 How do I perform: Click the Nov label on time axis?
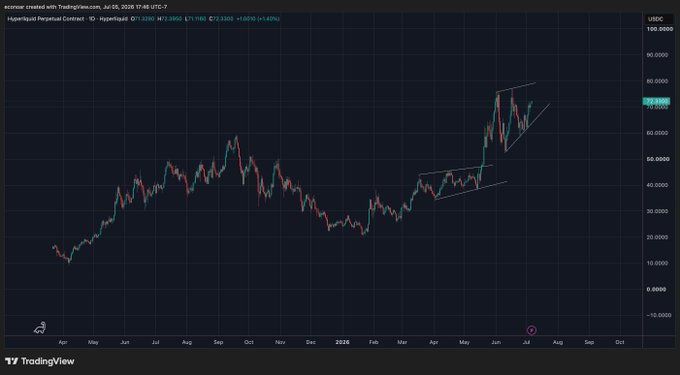[280, 342]
